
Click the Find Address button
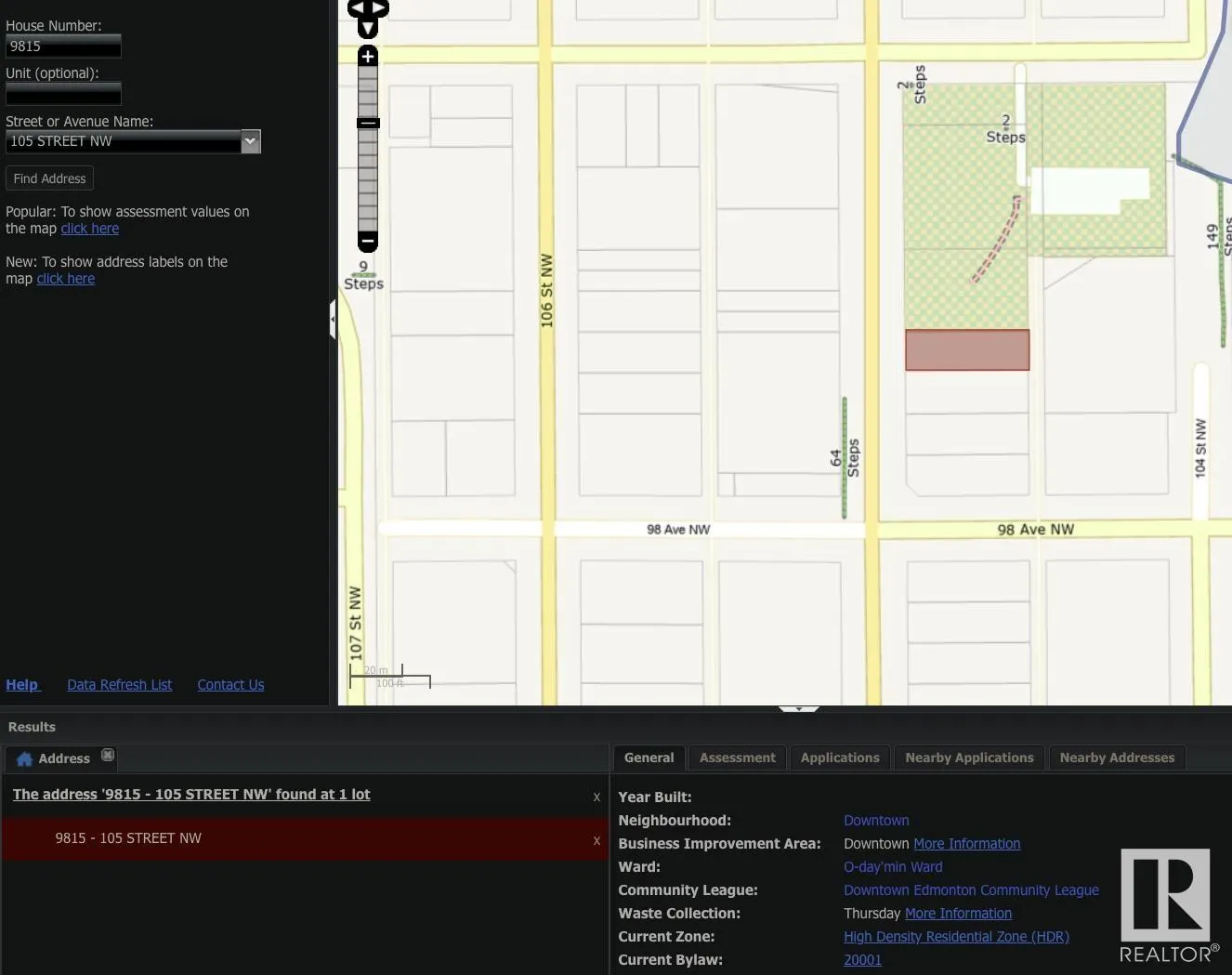49,178
